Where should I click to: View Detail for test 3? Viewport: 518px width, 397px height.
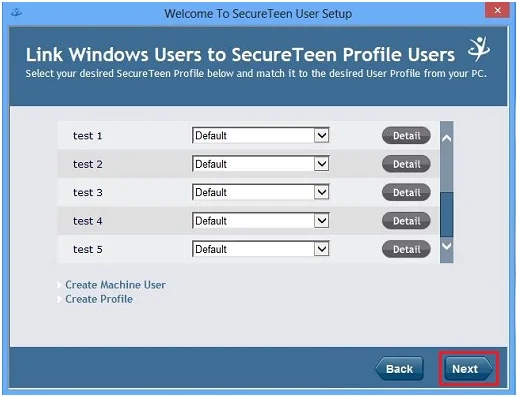point(406,192)
